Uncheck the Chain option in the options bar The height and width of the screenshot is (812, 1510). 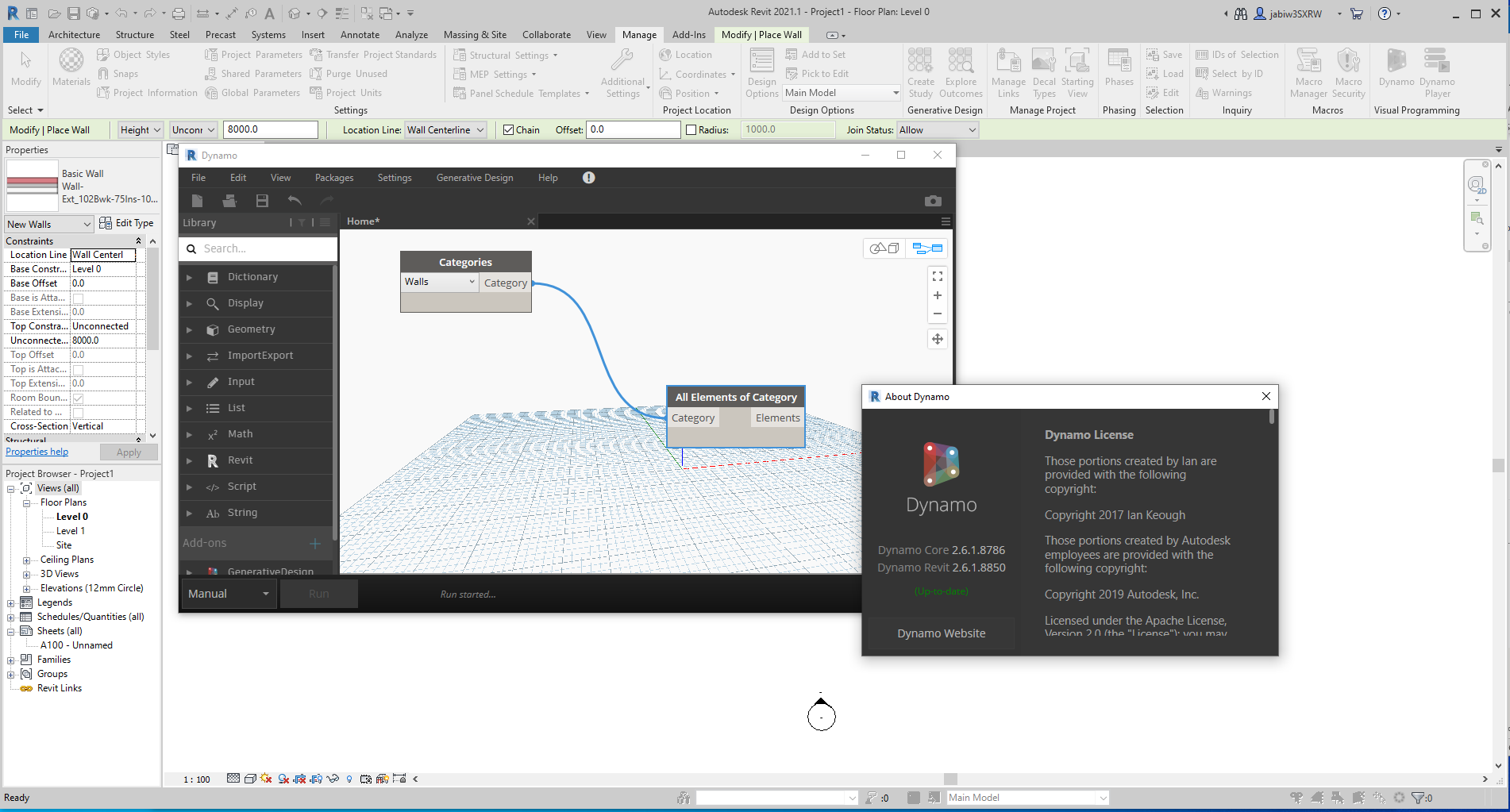pyautogui.click(x=508, y=129)
